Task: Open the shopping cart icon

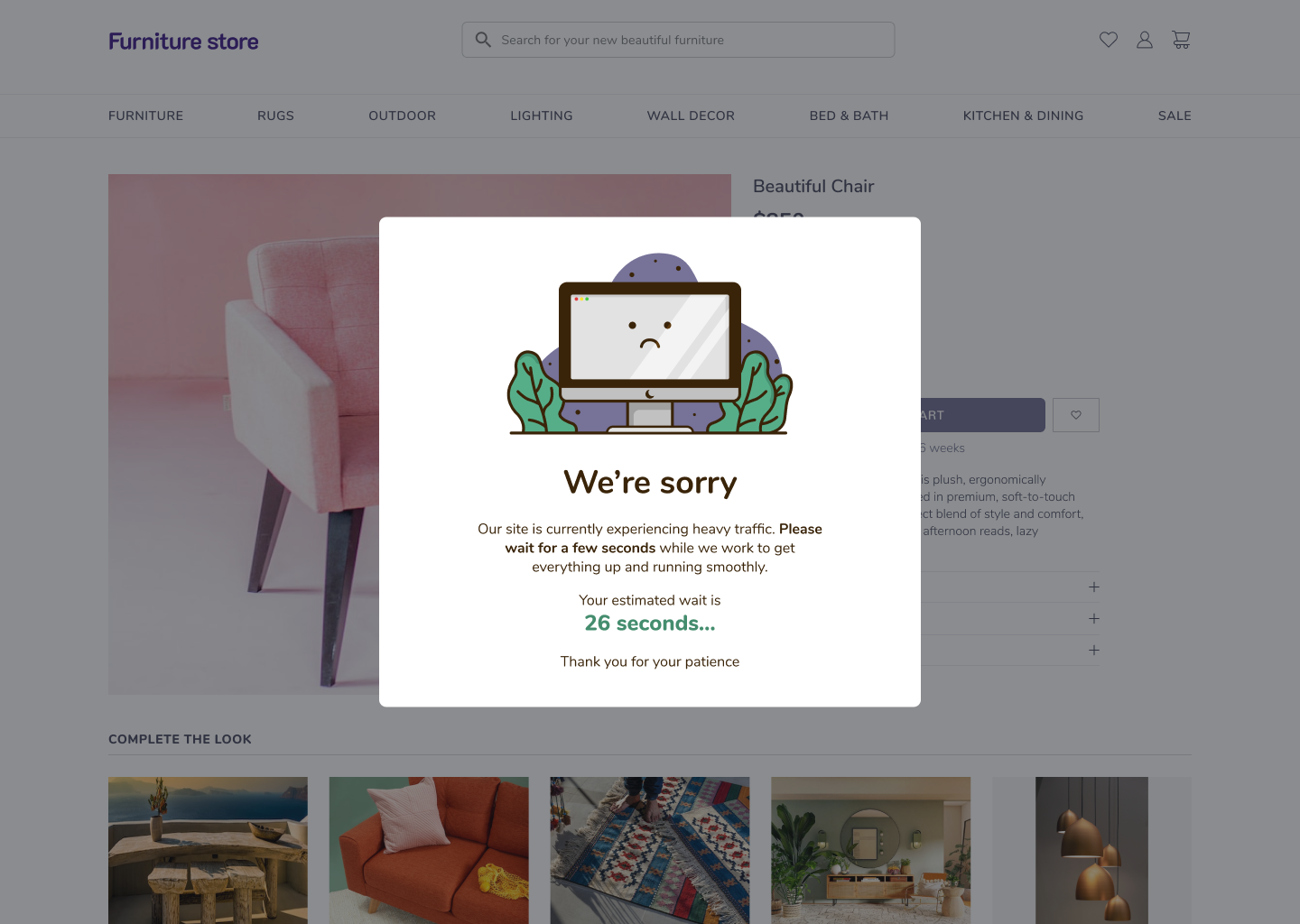Action: pos(1181,40)
